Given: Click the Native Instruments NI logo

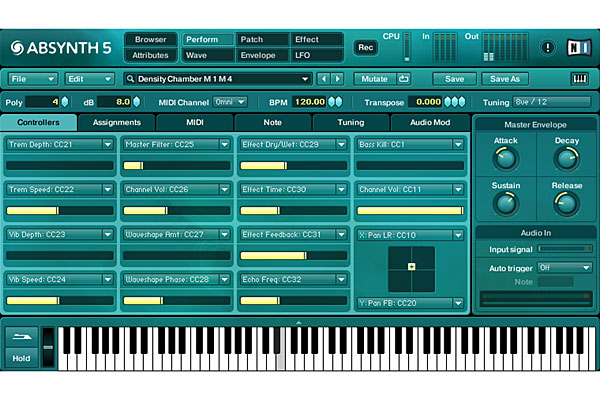Looking at the screenshot, I should point(579,47).
